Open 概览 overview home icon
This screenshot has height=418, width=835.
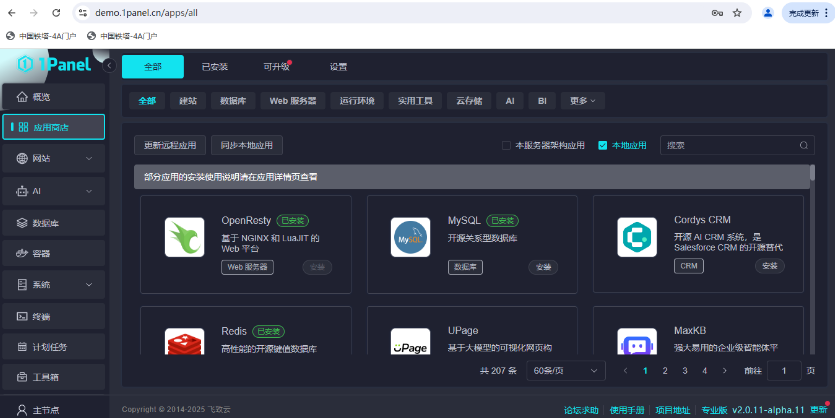pyautogui.click(x=22, y=97)
